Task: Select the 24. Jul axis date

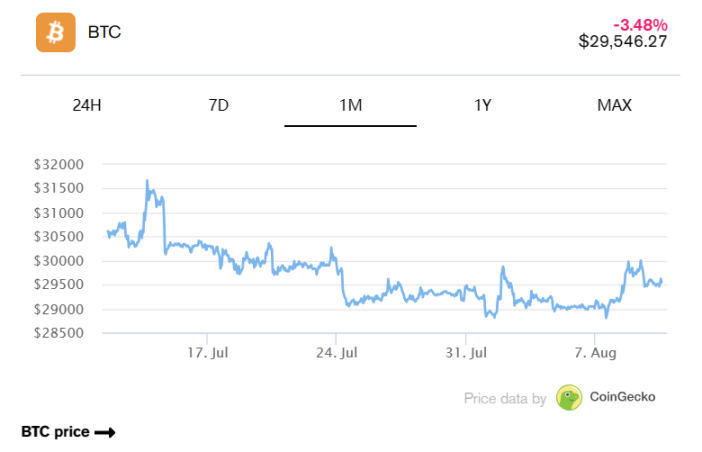Action: pos(338,353)
